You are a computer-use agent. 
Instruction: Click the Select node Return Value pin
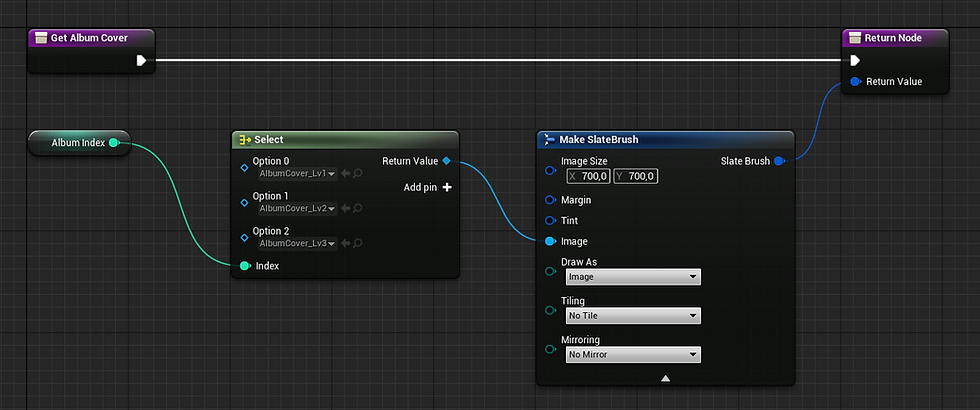pyautogui.click(x=446, y=160)
